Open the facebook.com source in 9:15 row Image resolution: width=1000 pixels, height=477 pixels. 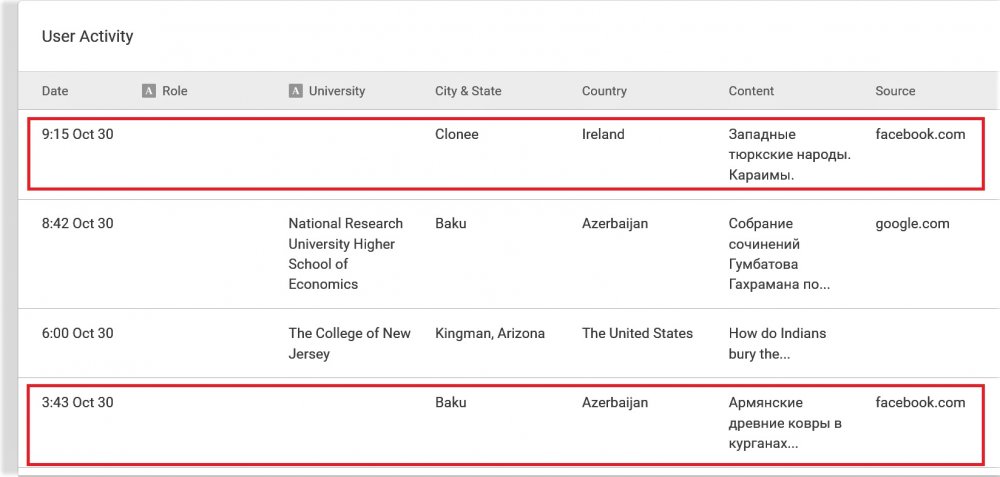pyautogui.click(x=920, y=134)
